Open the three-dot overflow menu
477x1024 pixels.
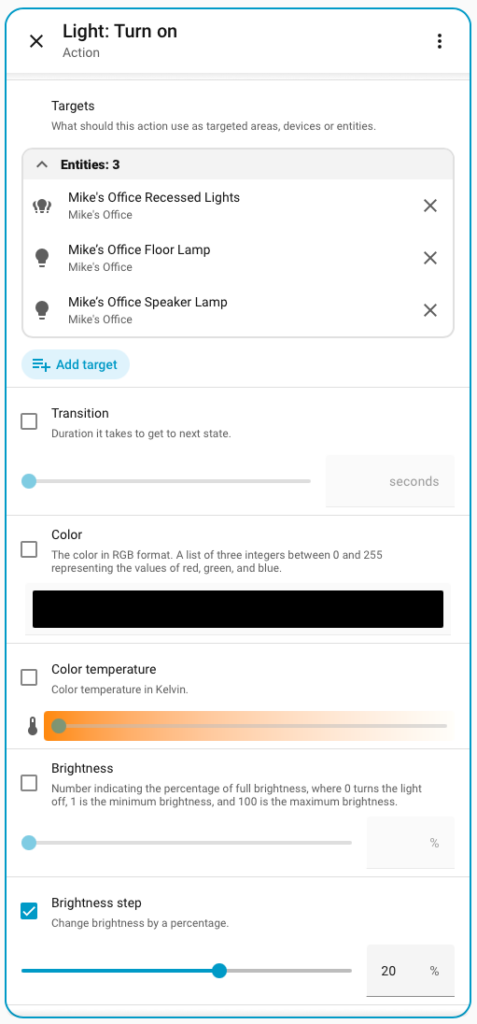tap(440, 41)
